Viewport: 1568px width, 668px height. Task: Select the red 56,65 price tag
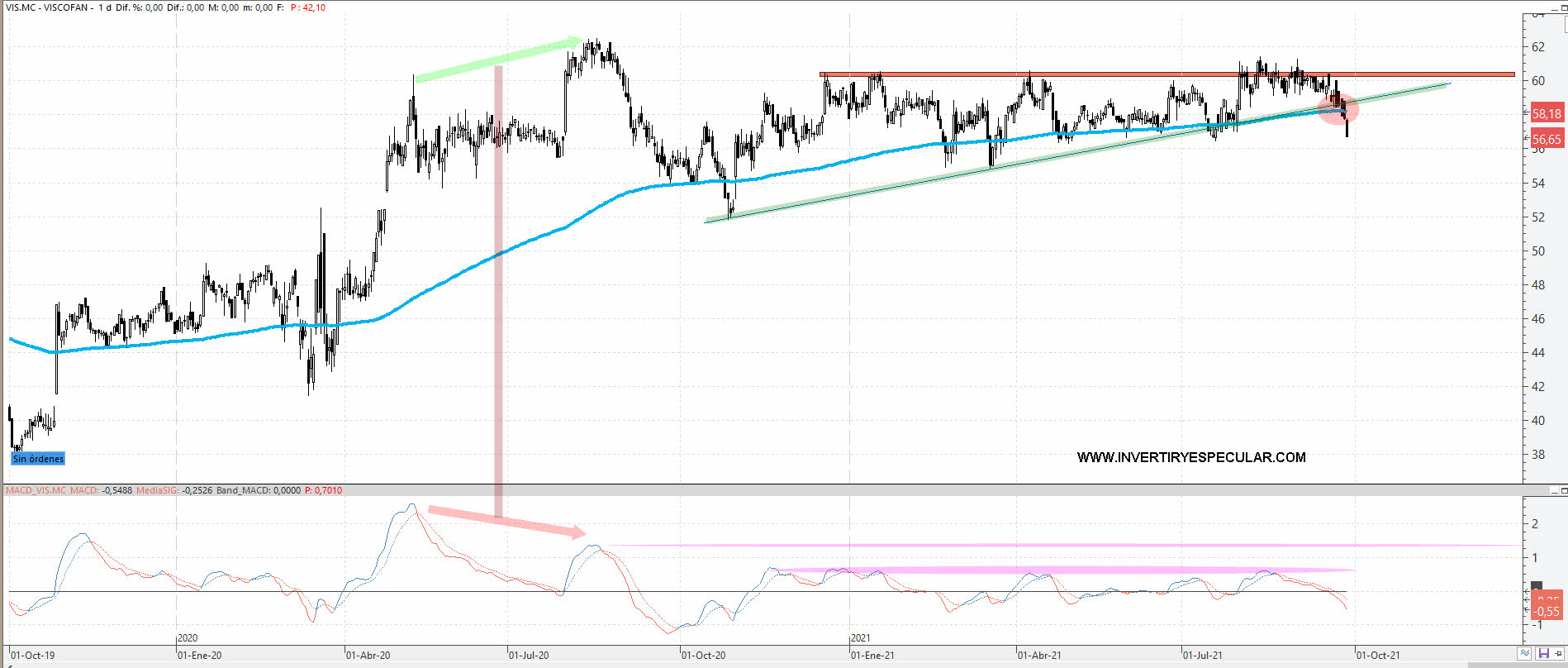point(1547,139)
